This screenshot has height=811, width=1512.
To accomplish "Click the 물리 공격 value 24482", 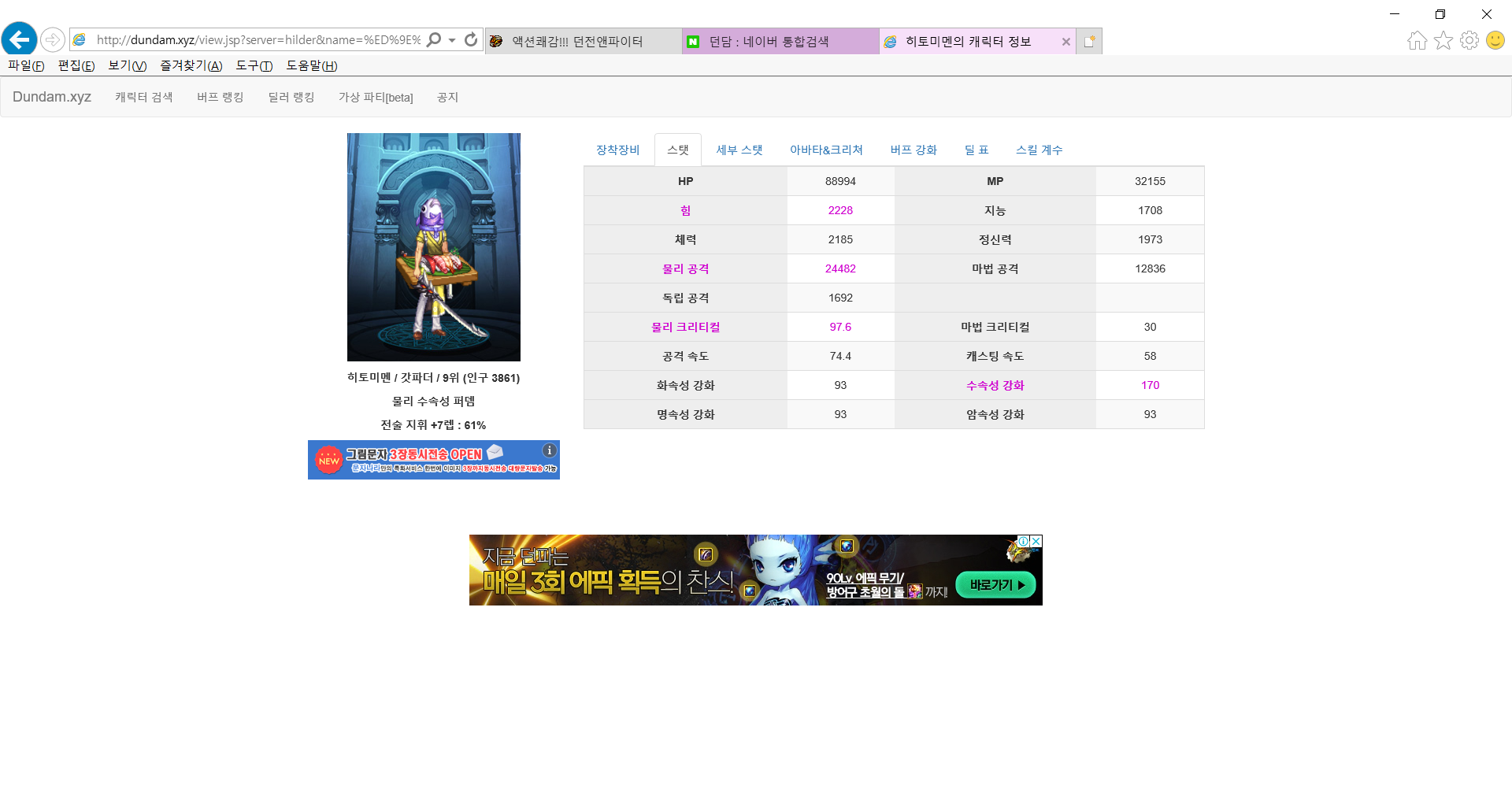I will pyautogui.click(x=840, y=268).
